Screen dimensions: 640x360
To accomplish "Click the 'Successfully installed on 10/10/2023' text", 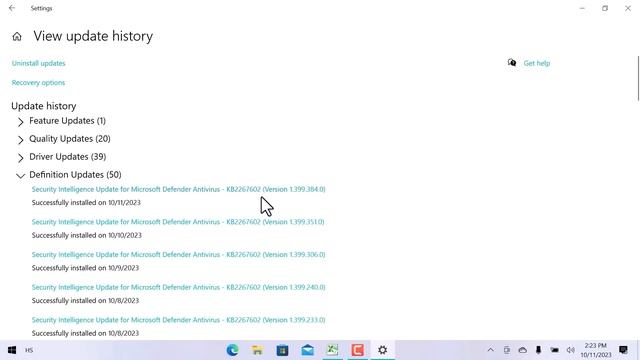I will pyautogui.click(x=87, y=236).
